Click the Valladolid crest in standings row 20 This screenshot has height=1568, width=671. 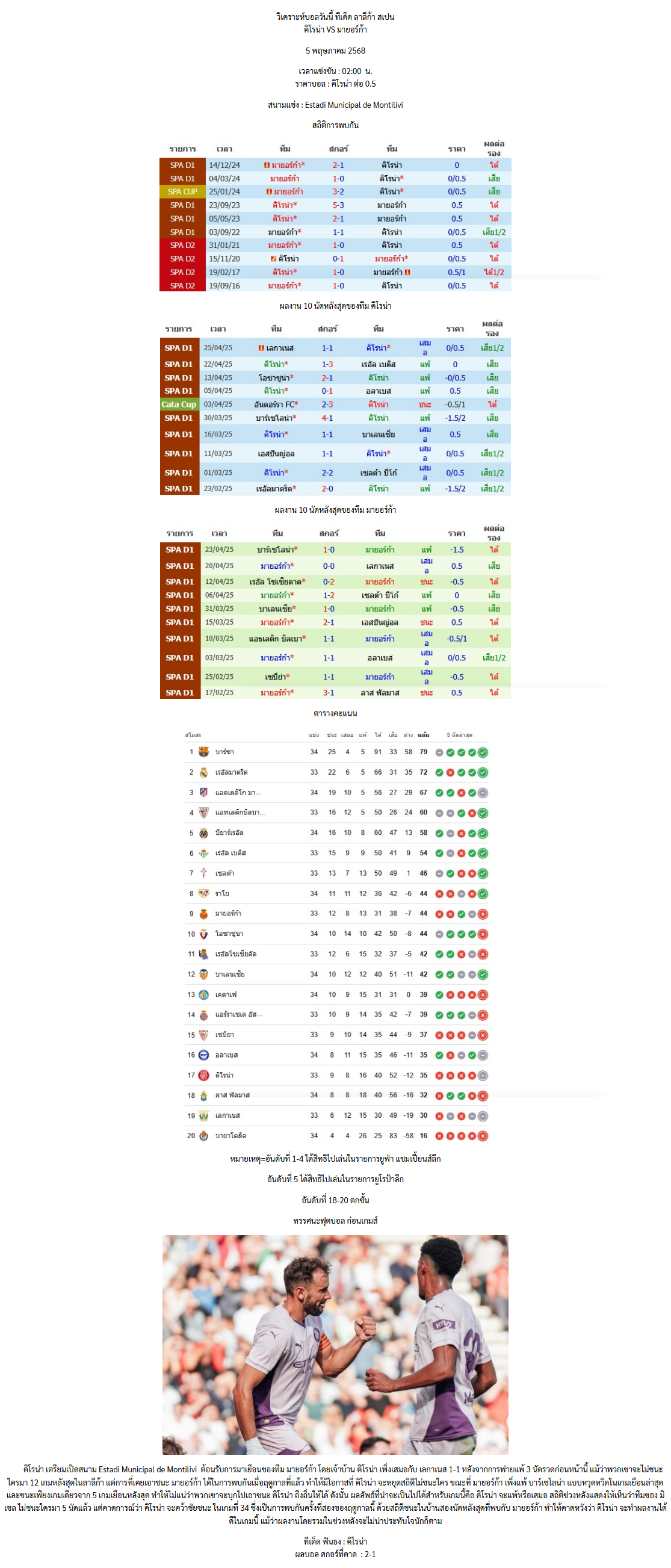[x=204, y=1136]
